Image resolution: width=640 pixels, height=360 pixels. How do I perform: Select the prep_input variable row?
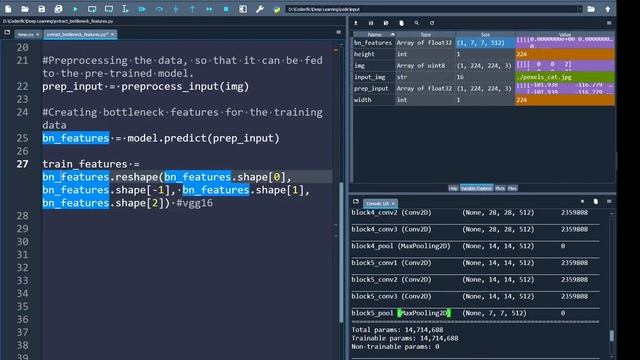coord(484,89)
